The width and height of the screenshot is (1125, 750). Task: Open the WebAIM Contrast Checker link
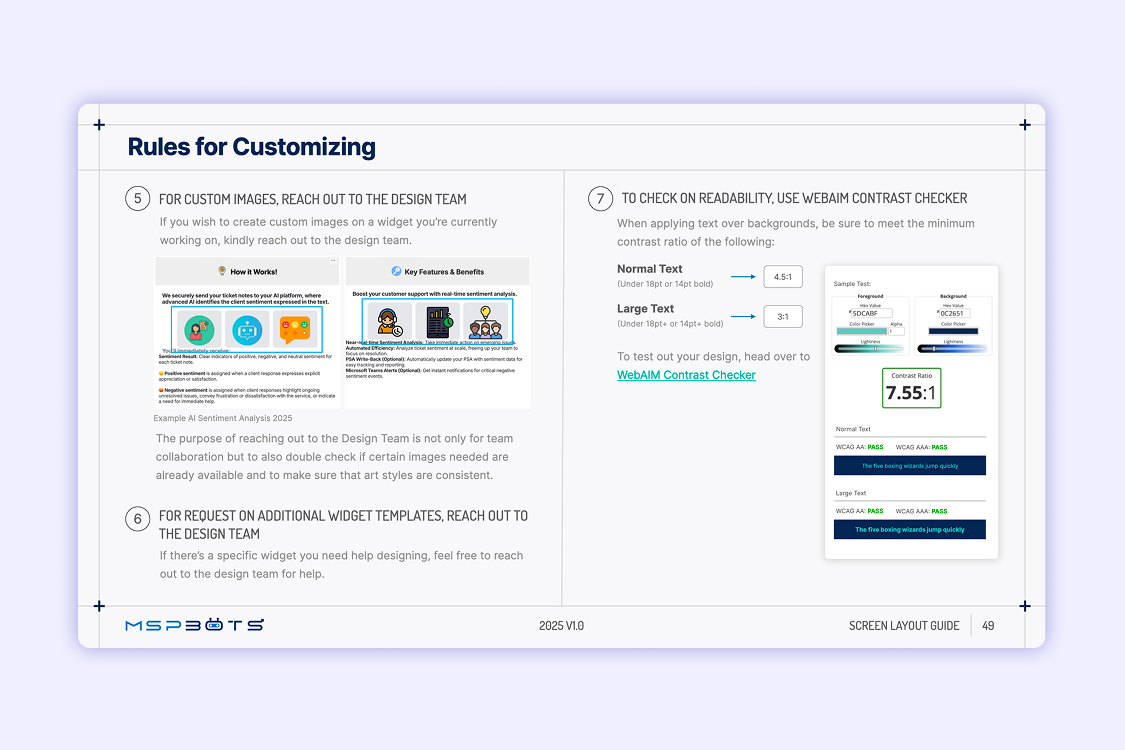pyautogui.click(x=686, y=375)
